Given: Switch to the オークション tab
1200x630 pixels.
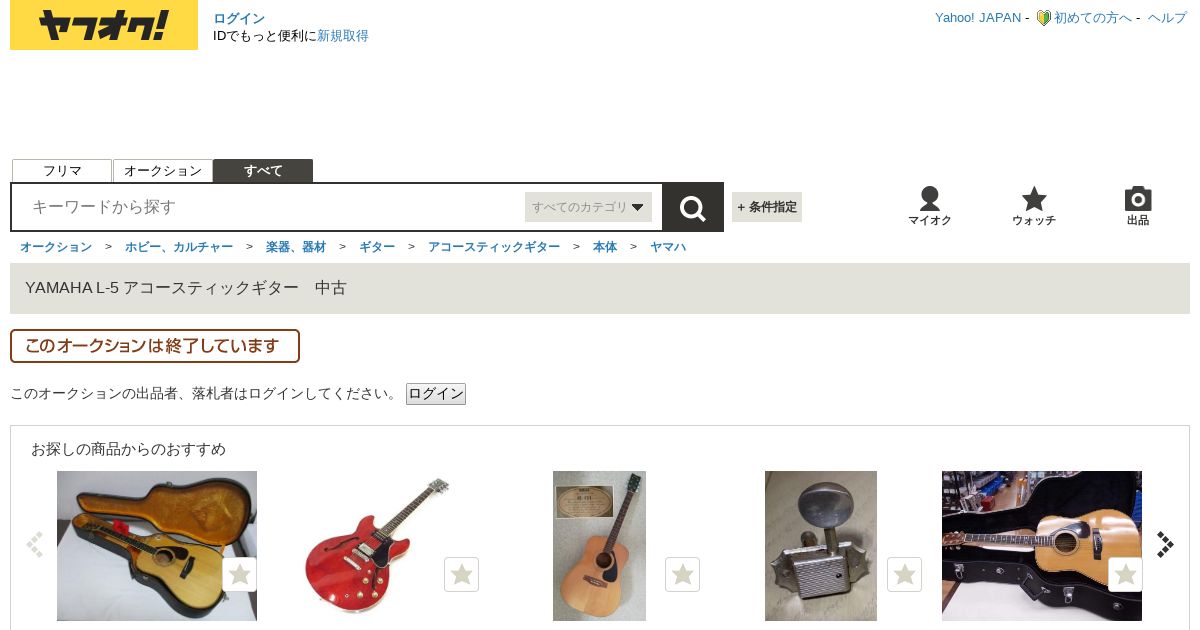Looking at the screenshot, I should coord(163,171).
